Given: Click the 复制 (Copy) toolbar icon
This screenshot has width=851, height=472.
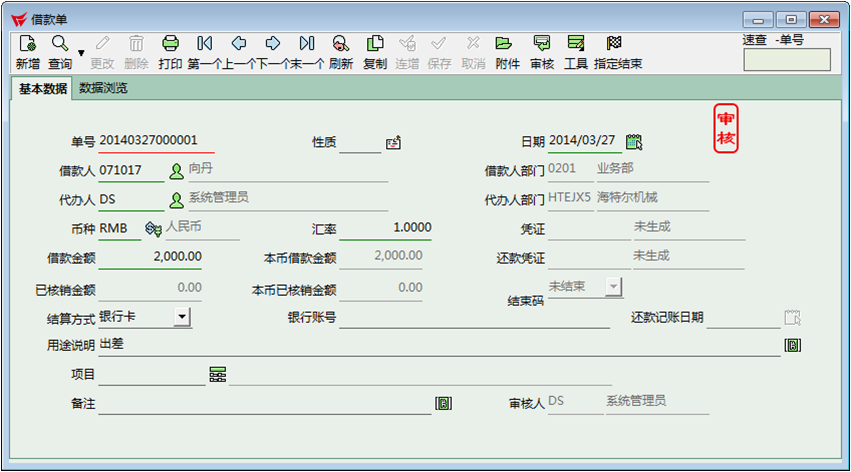Looking at the screenshot, I should pos(375,44).
